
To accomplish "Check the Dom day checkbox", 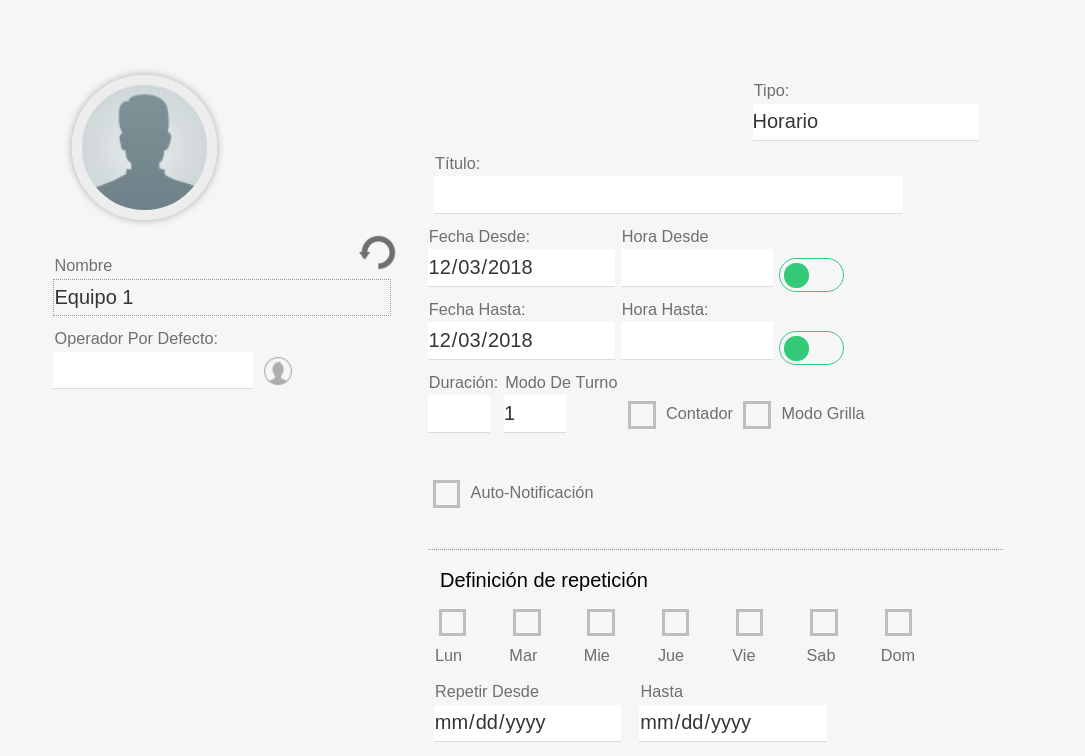I will click(x=898, y=623).
